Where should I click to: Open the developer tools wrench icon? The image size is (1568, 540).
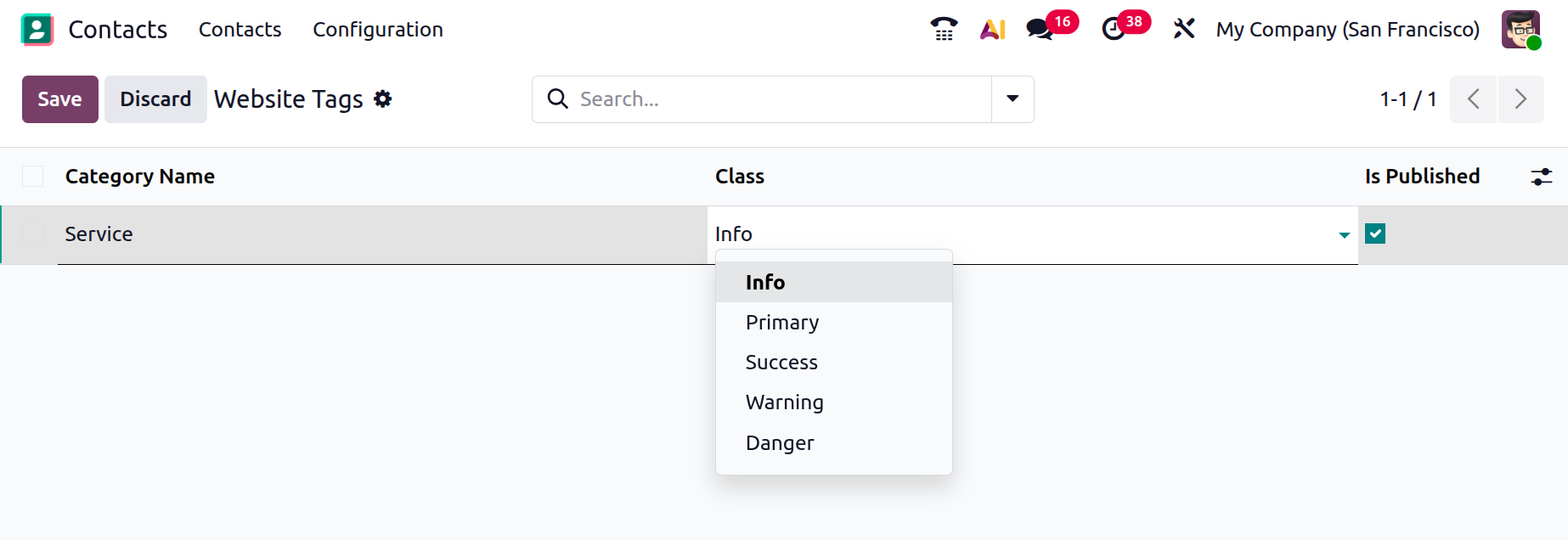coord(1184,30)
